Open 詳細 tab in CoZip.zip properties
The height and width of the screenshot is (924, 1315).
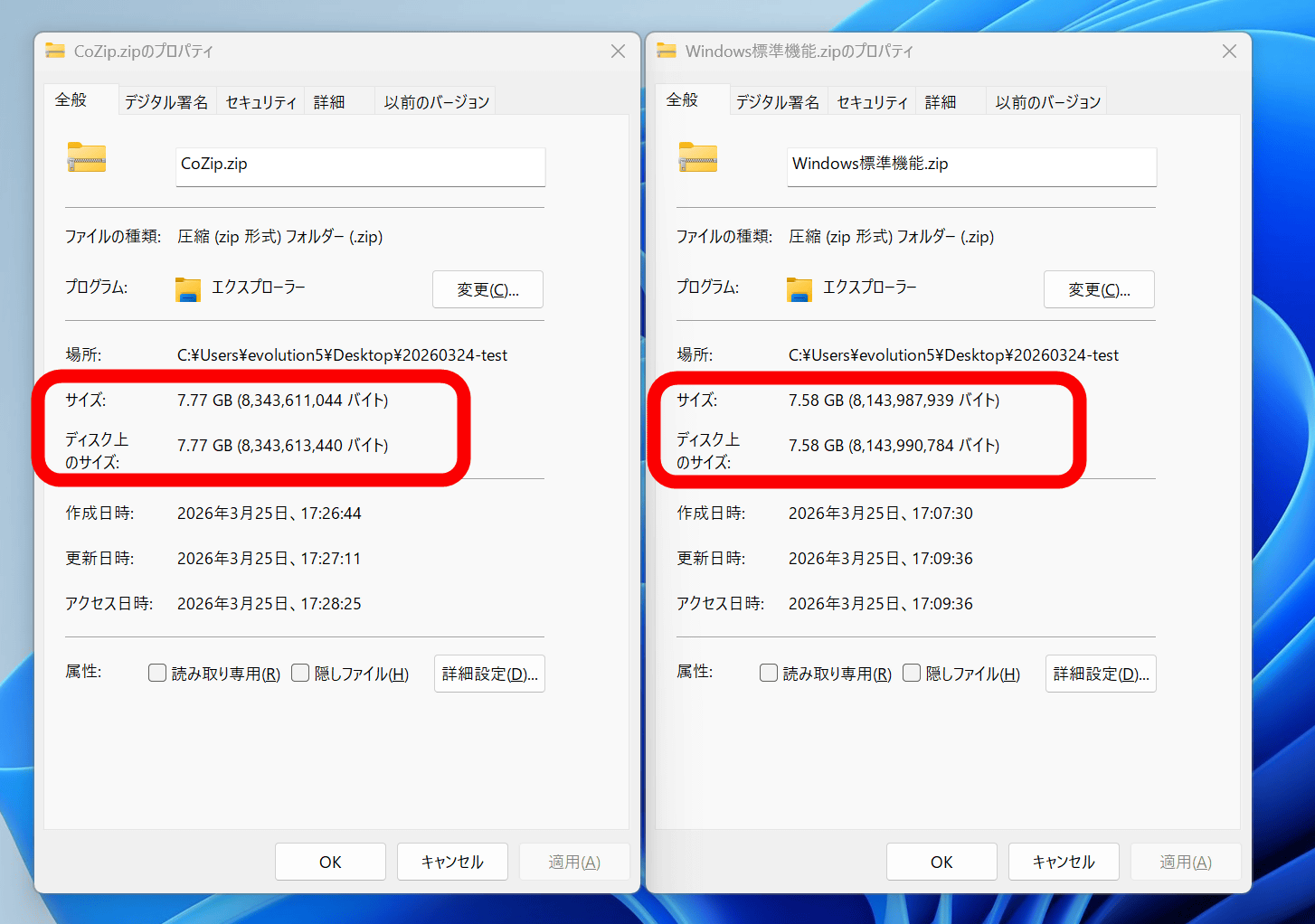tap(329, 102)
